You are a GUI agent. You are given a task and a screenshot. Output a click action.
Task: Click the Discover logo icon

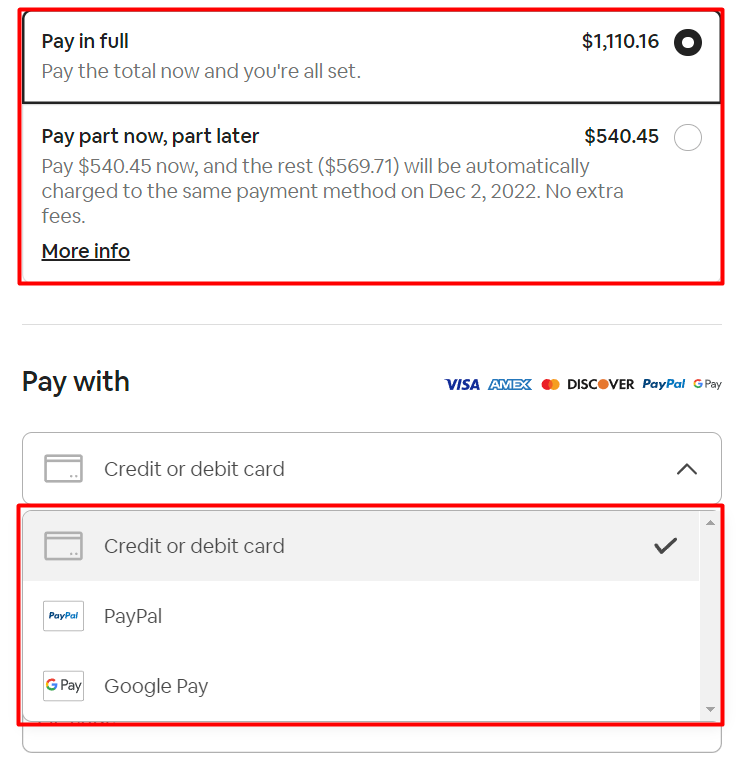coord(600,384)
